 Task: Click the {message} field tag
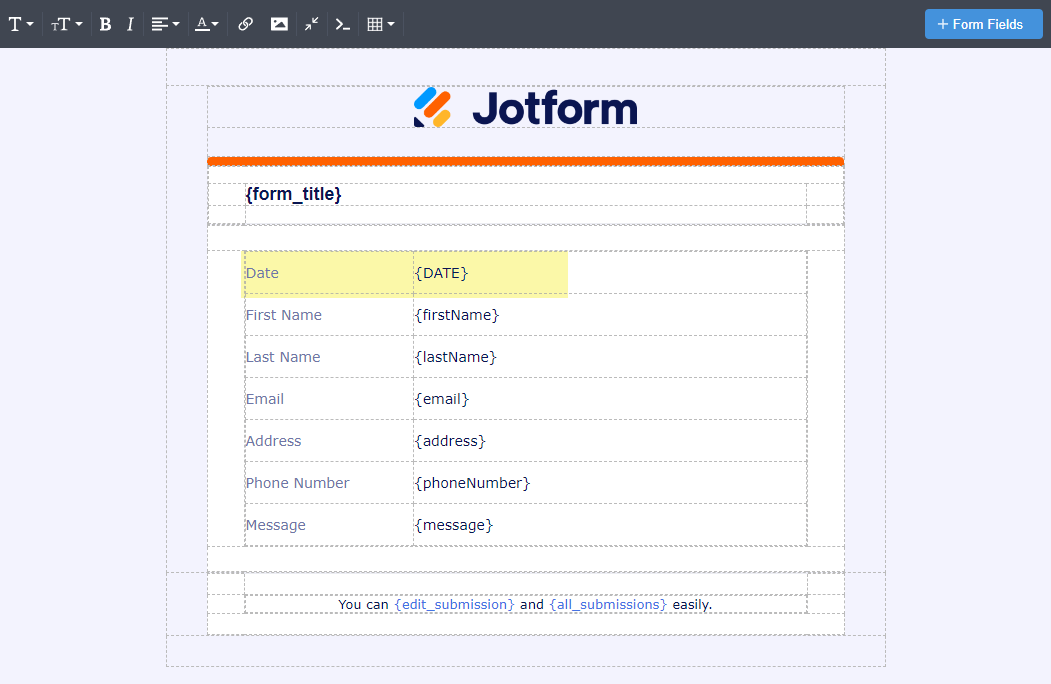pos(454,525)
